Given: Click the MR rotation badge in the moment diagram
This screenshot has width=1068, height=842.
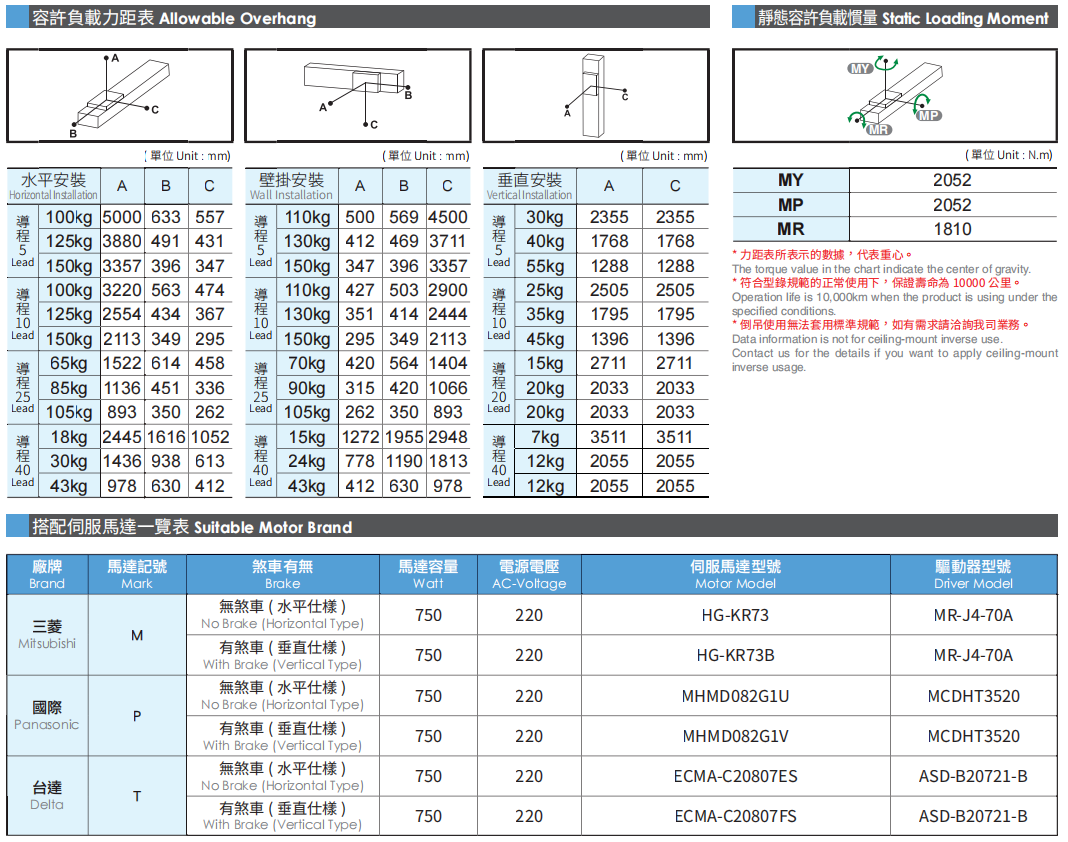Looking at the screenshot, I should 878,130.
